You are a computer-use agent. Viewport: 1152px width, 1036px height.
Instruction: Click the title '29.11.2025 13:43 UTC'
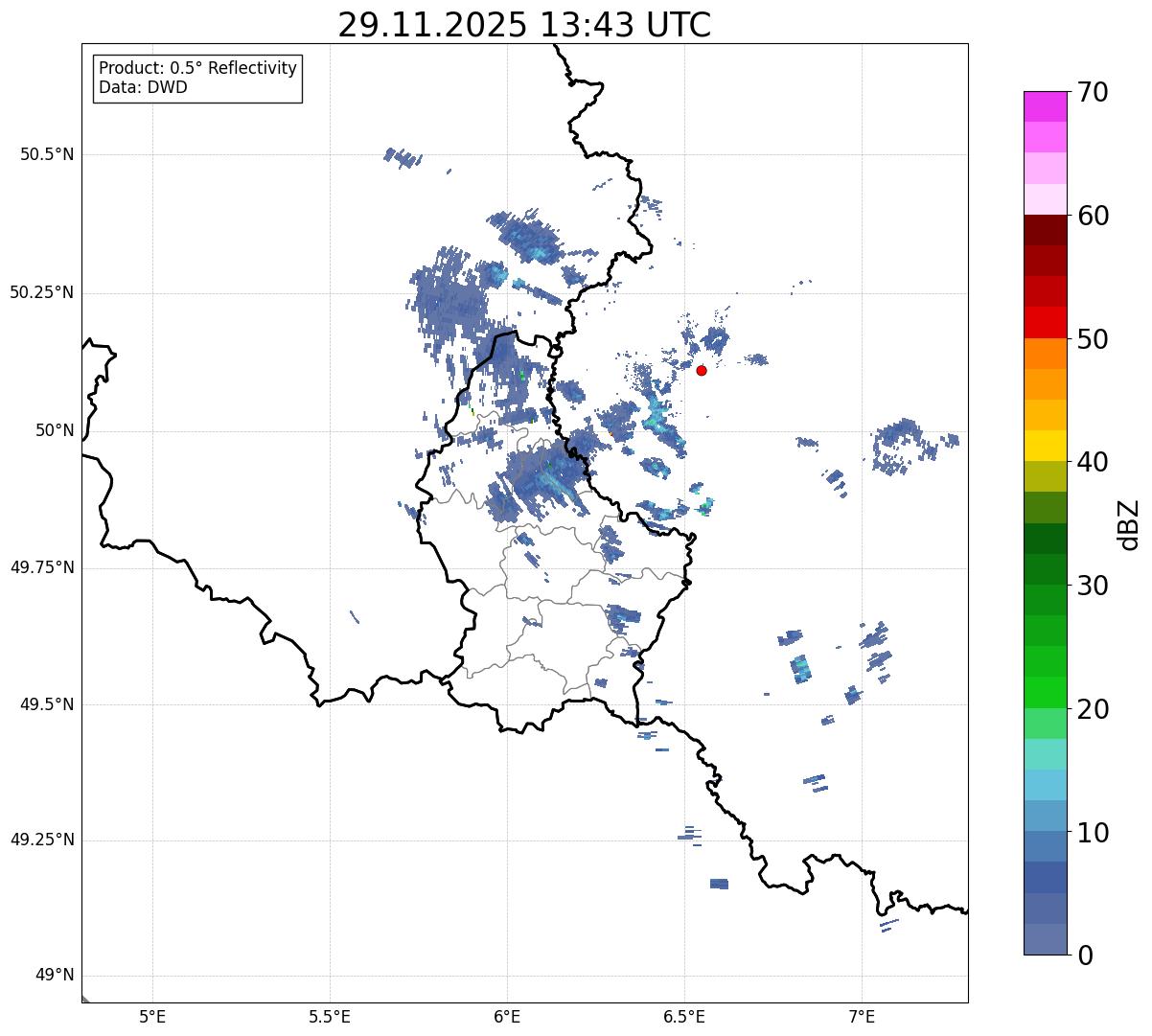[524, 25]
